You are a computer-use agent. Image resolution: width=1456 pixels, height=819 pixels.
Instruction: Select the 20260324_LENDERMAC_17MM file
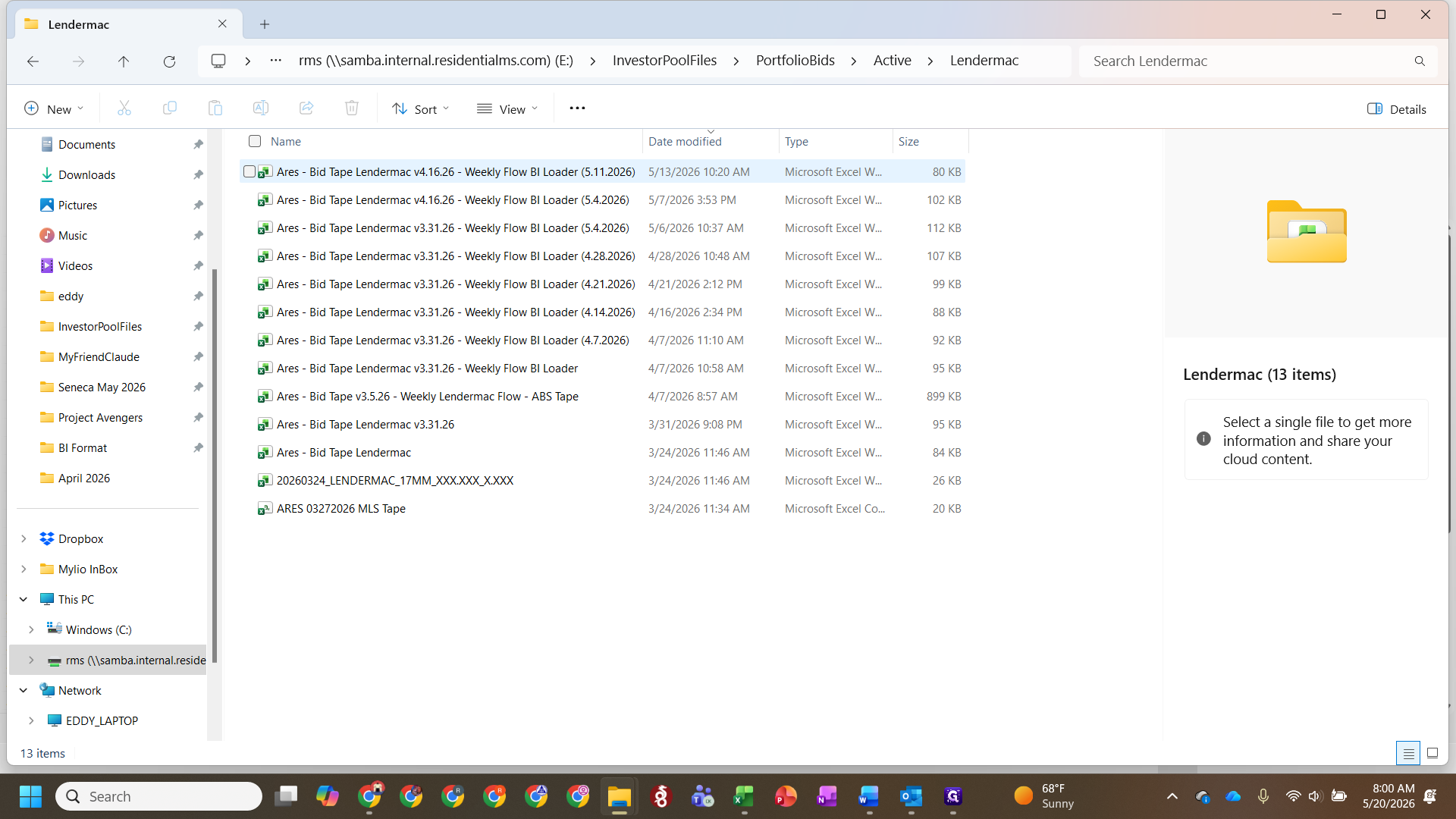(x=394, y=481)
